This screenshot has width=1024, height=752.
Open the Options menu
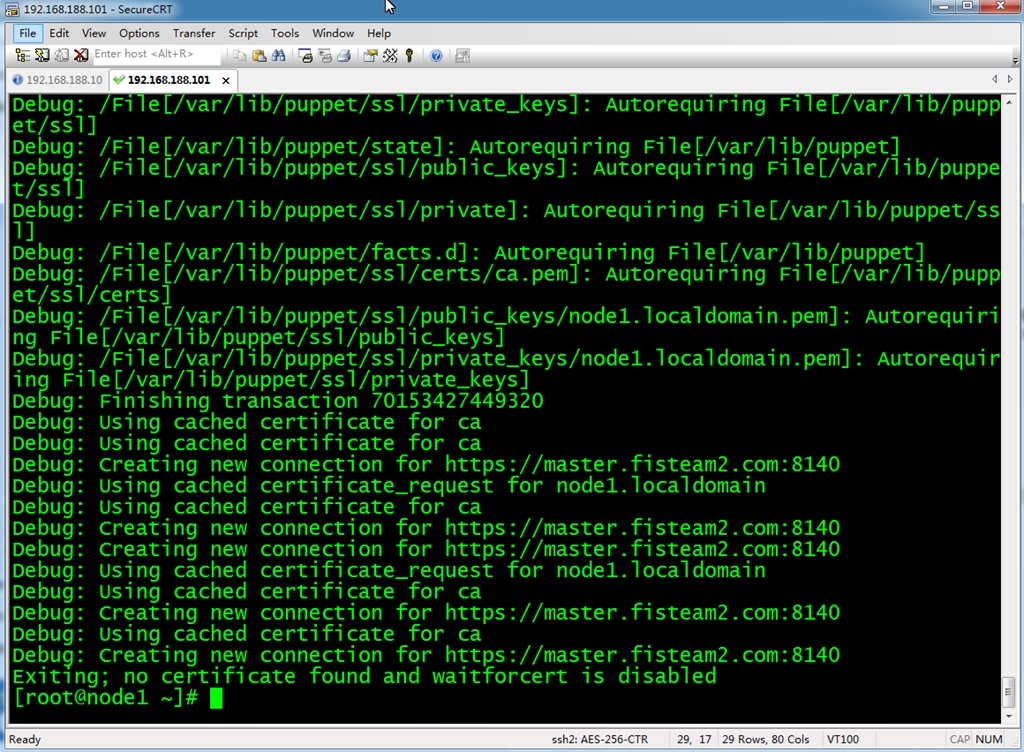(138, 33)
